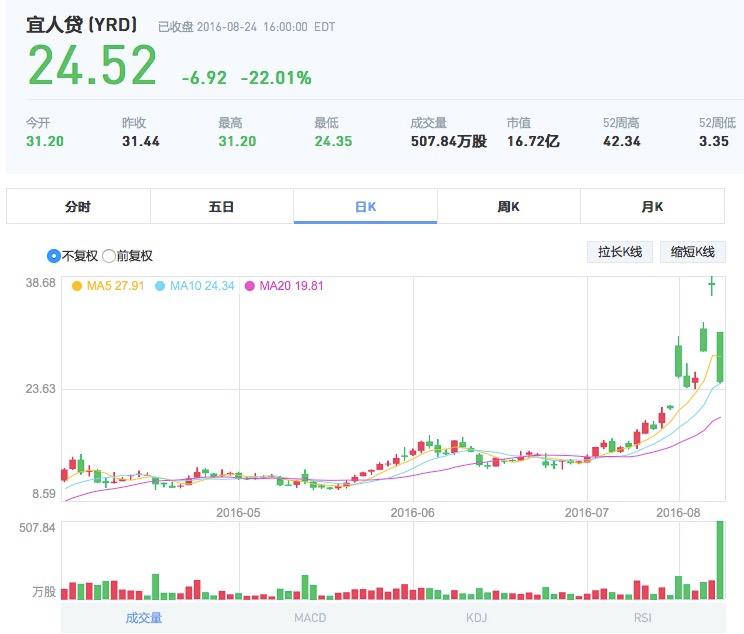The height and width of the screenshot is (634, 744).
Task: Click the 昨收 value 31.44
Action: point(141,141)
